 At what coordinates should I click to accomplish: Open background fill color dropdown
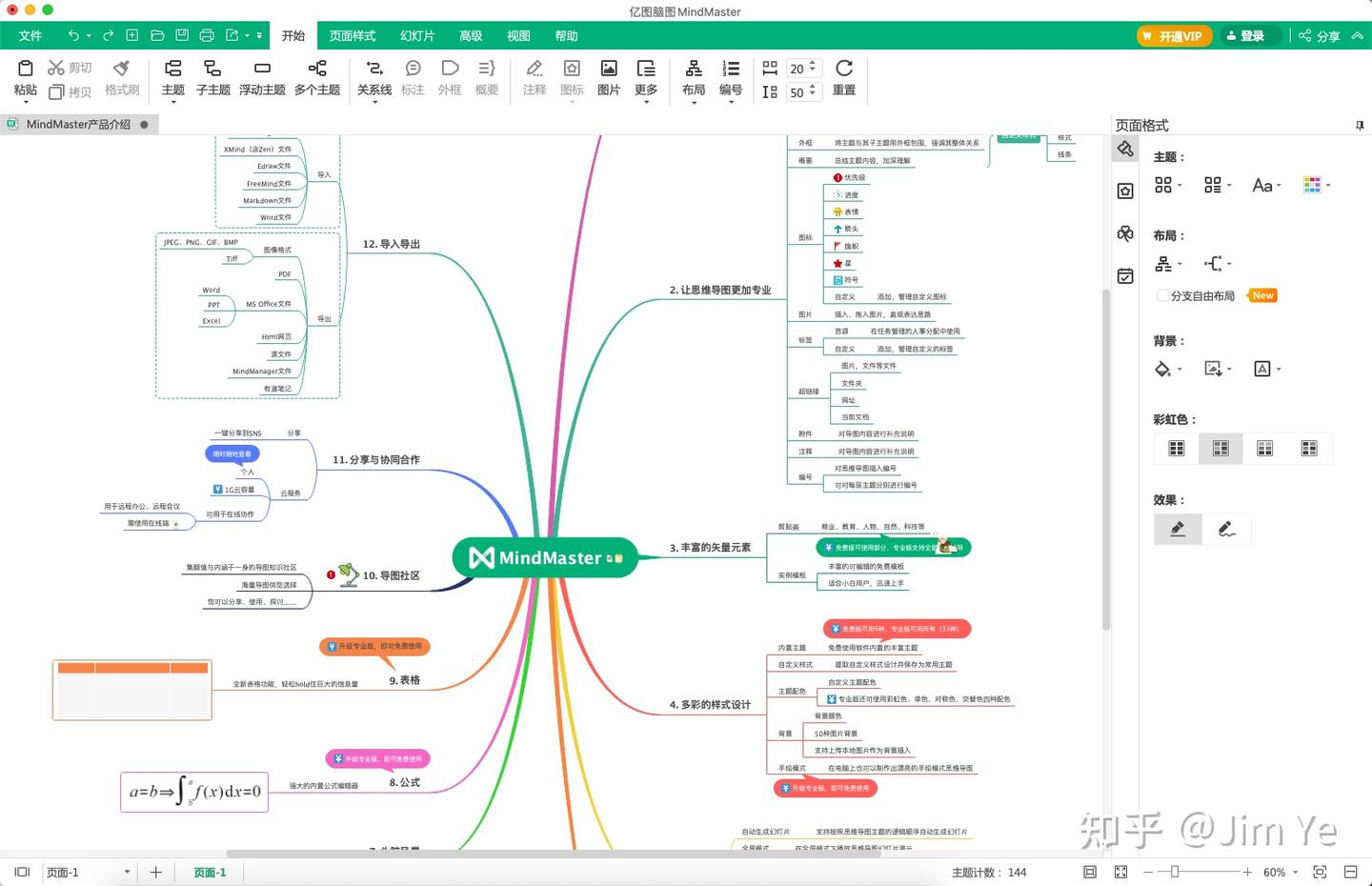point(1168,369)
